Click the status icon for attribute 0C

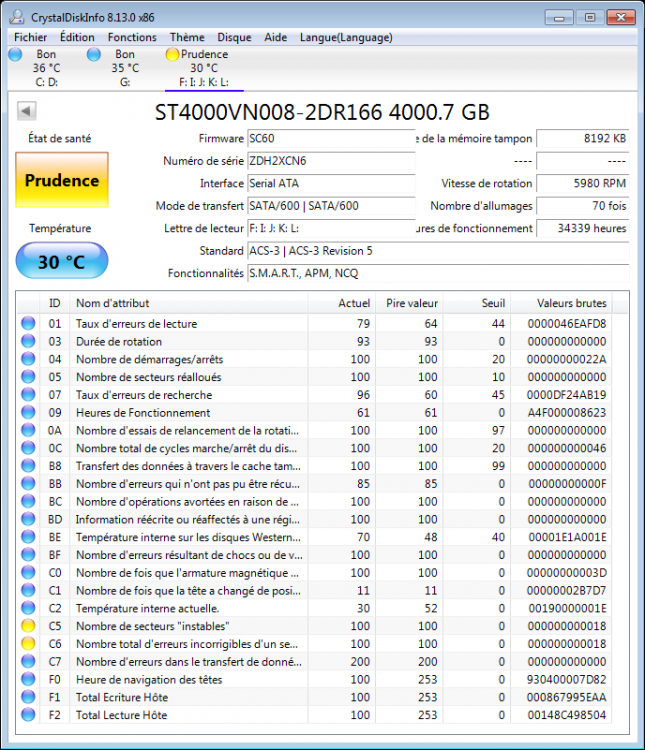(28, 448)
